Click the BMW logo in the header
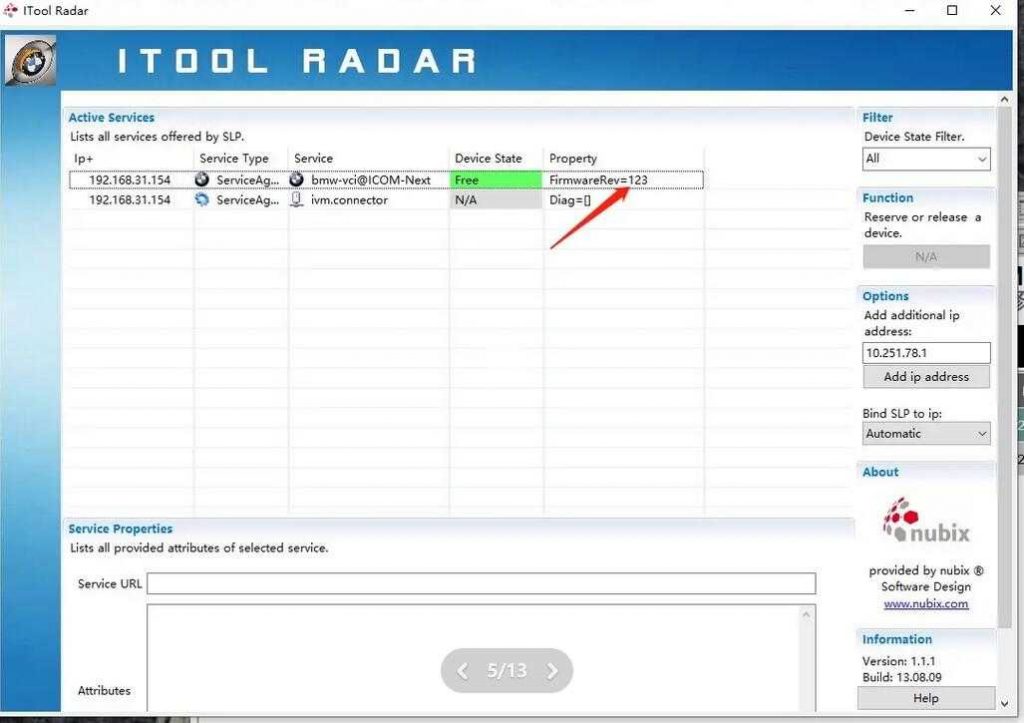Image resolution: width=1024 pixels, height=723 pixels. coord(30,61)
